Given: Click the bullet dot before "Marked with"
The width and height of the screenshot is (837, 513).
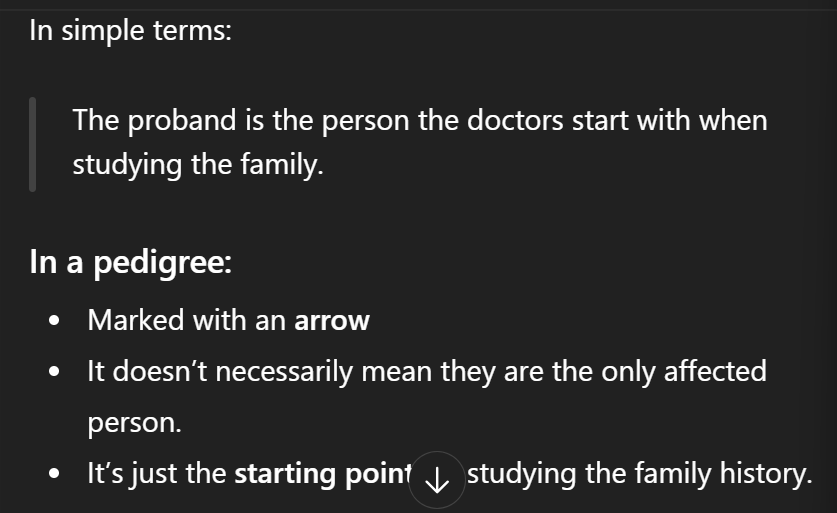Looking at the screenshot, I should click(x=55, y=322).
